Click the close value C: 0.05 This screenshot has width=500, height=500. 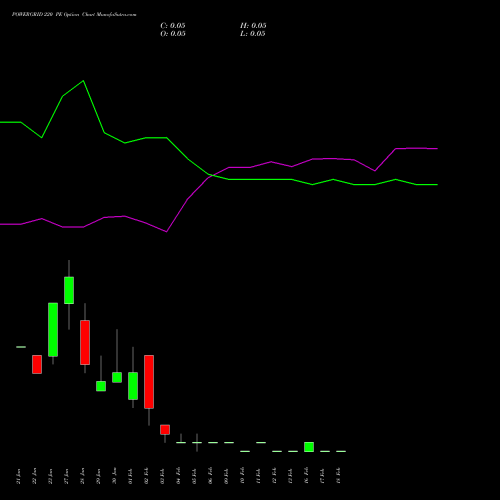173,26
